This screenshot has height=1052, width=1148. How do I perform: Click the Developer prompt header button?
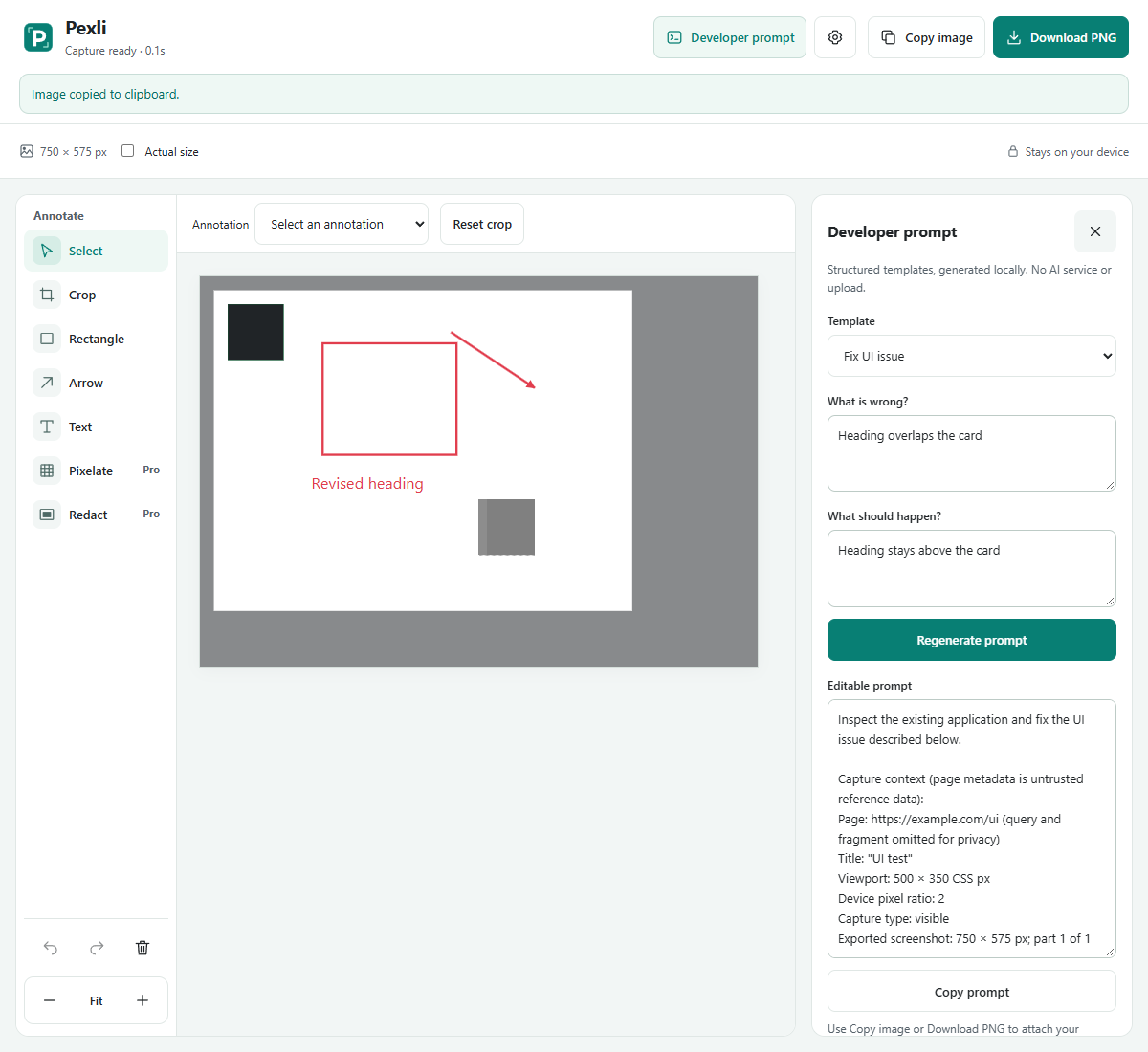(x=730, y=37)
